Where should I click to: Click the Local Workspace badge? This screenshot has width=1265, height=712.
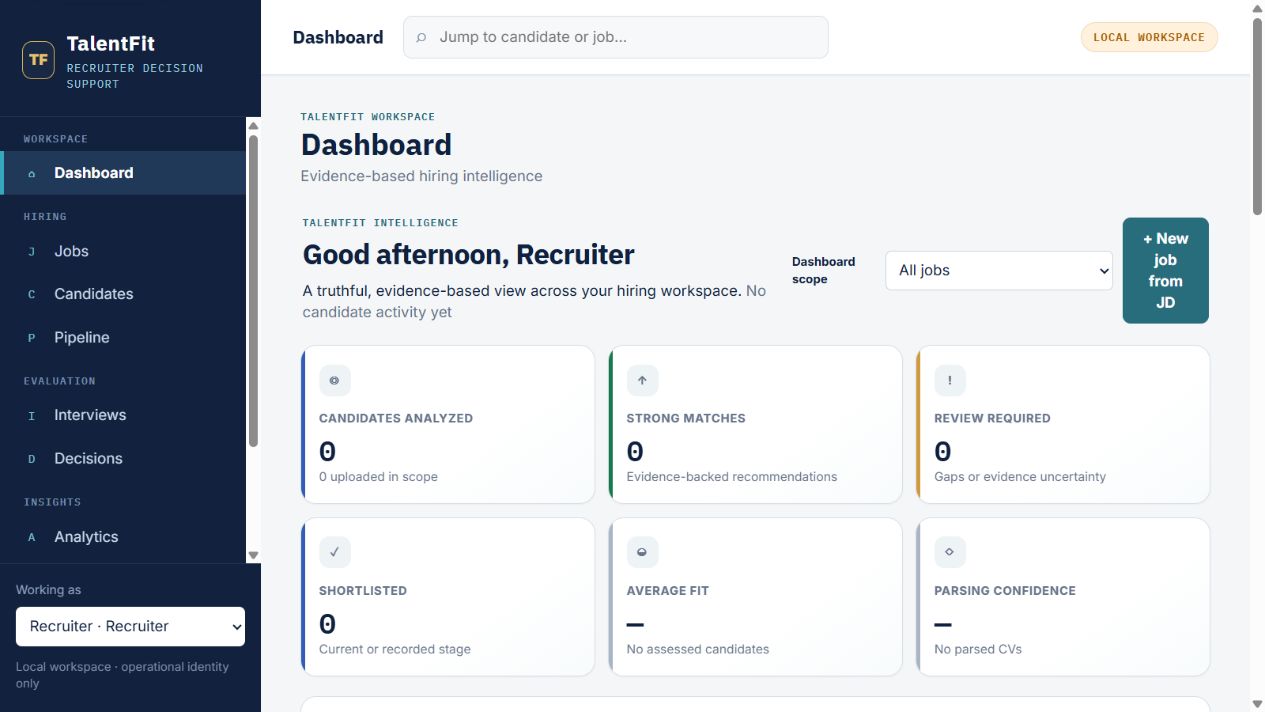coord(1149,37)
